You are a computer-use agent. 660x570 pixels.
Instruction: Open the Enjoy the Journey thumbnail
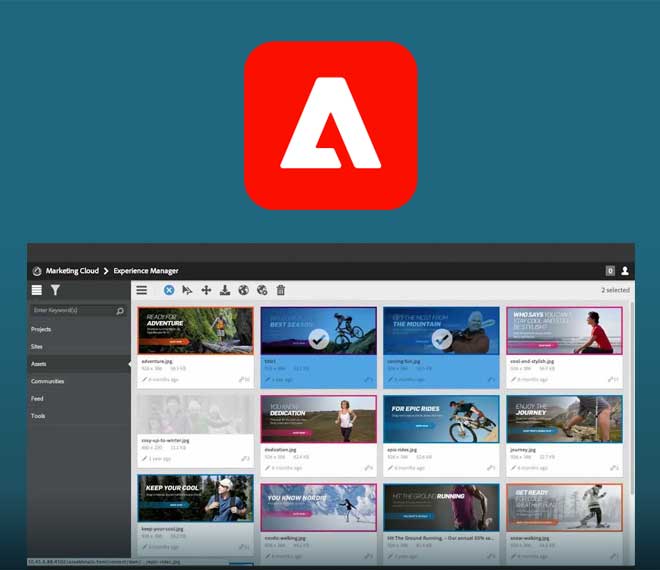(564, 419)
